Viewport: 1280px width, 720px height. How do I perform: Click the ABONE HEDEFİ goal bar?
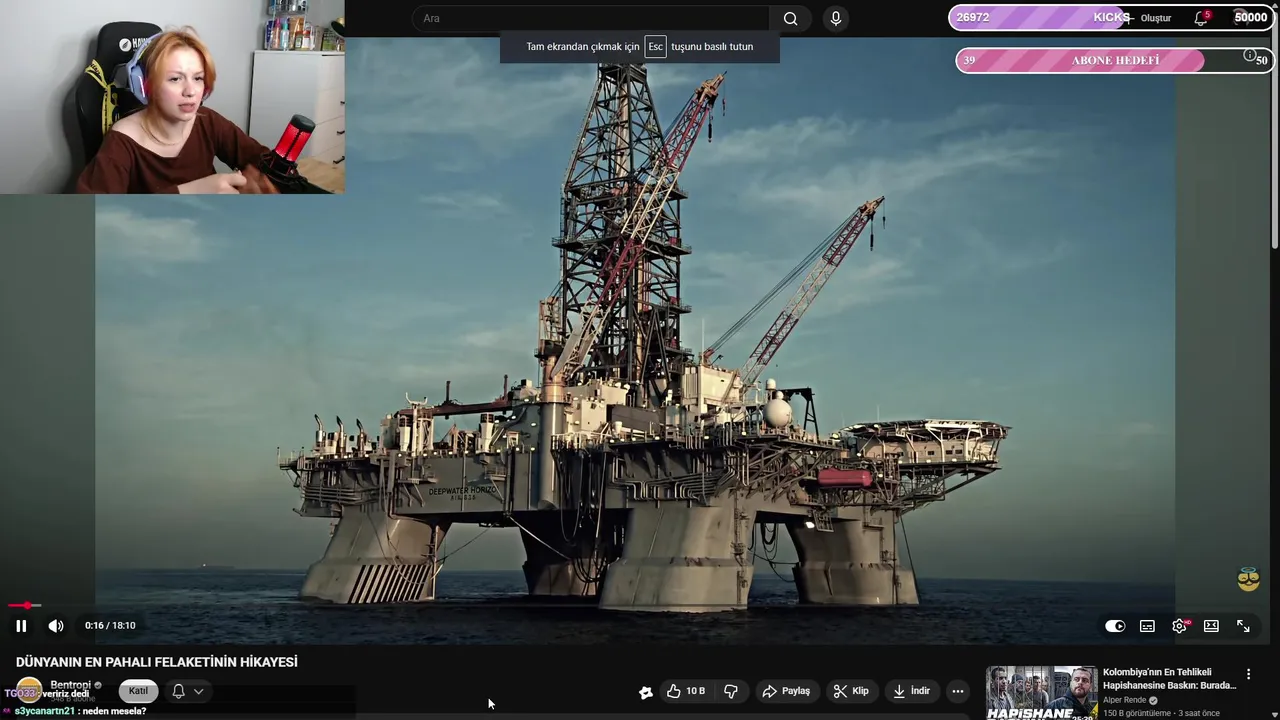[1114, 60]
